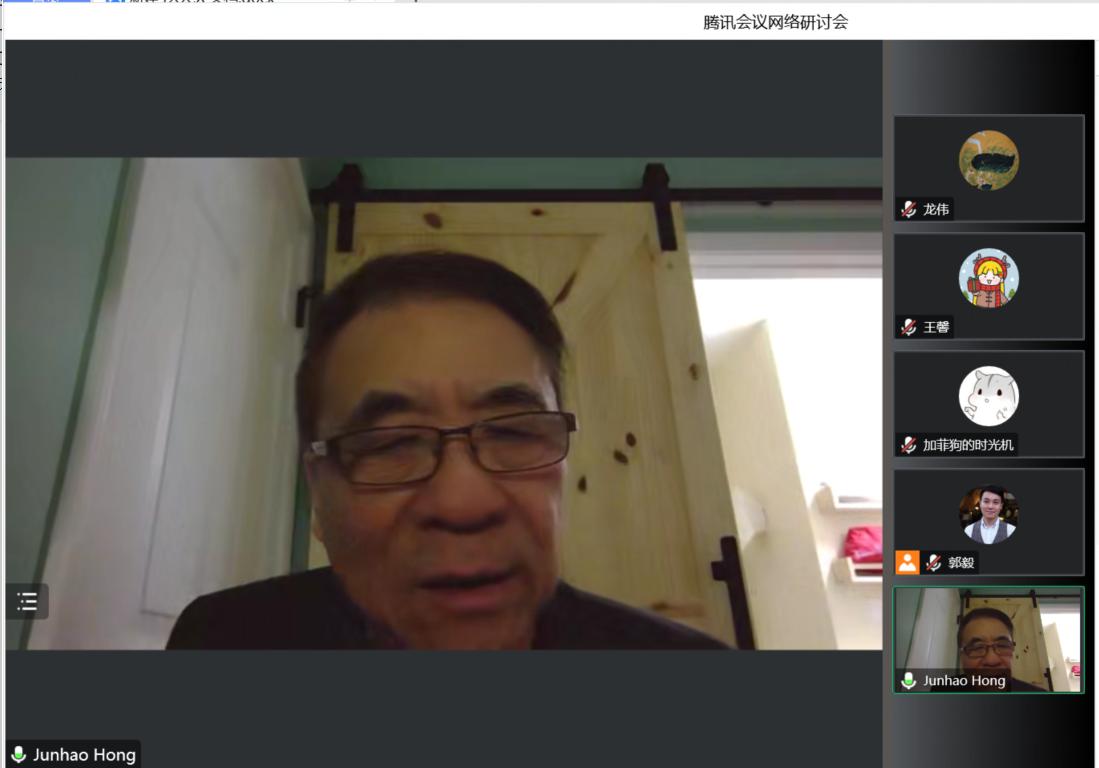Click the 郭毅 name label
Screen dimensions: 1099x768
[x=961, y=563]
